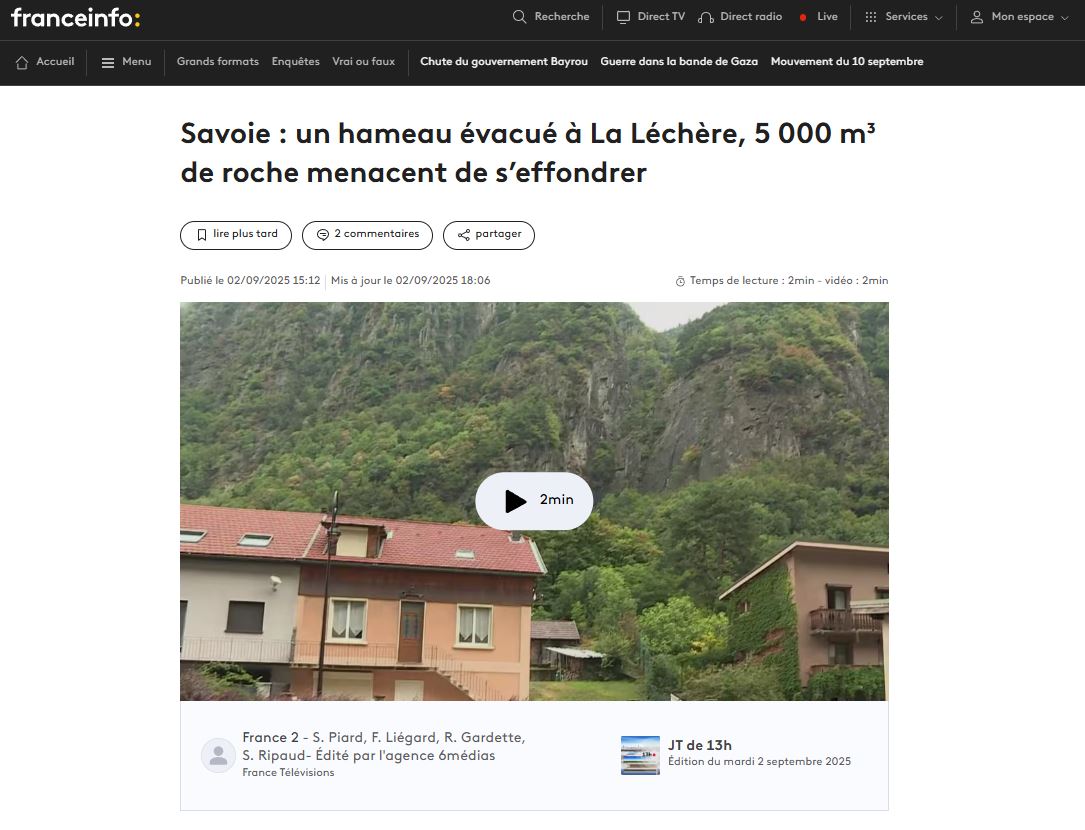Save article with lire plus tard

236,235
